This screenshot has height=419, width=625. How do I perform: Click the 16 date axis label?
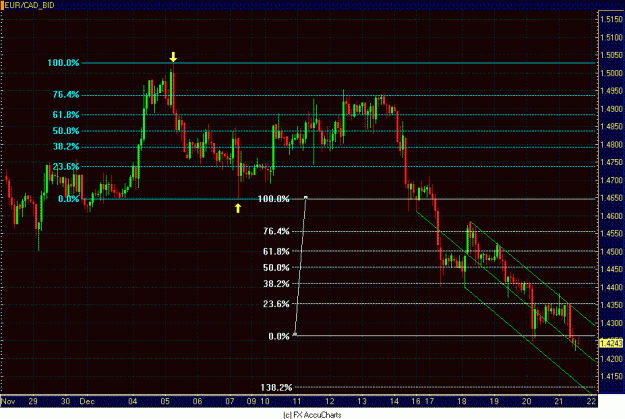coord(416,401)
